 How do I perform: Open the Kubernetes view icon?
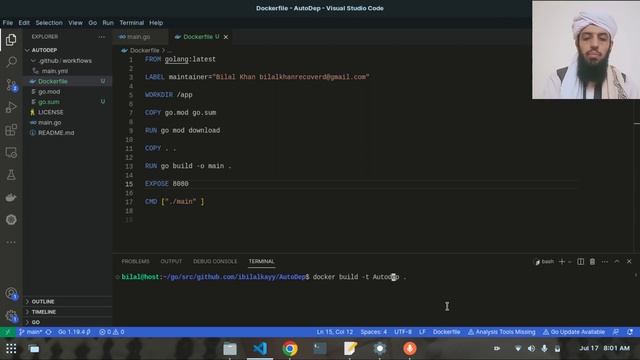[11, 220]
